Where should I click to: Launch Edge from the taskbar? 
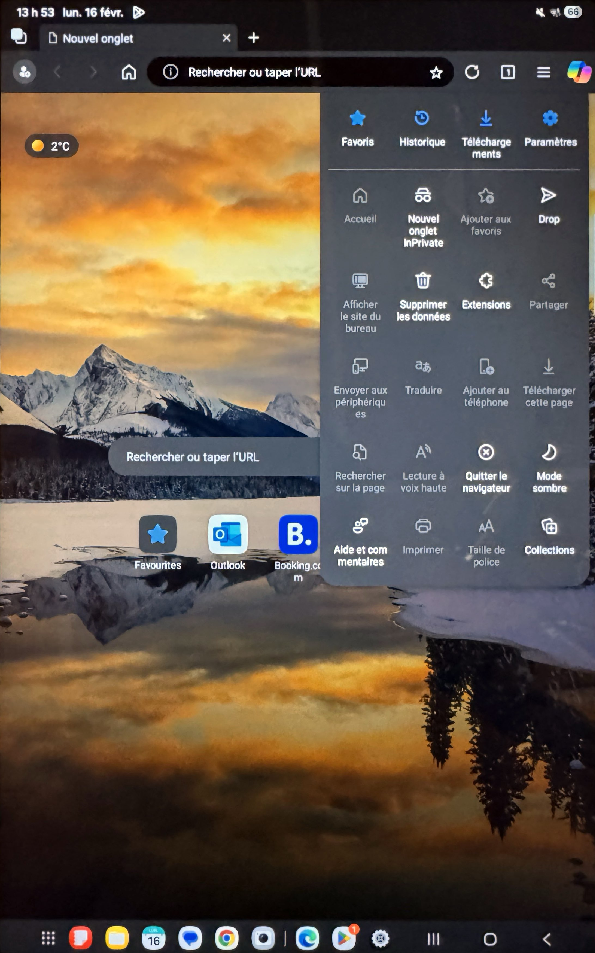click(308, 938)
